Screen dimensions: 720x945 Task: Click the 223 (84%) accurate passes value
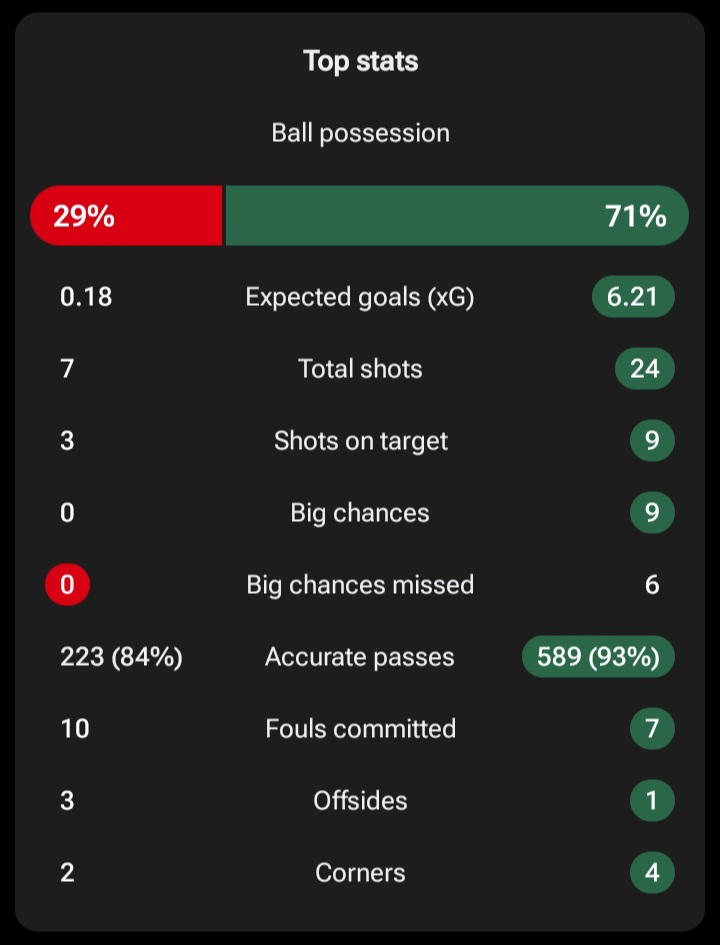coord(121,657)
